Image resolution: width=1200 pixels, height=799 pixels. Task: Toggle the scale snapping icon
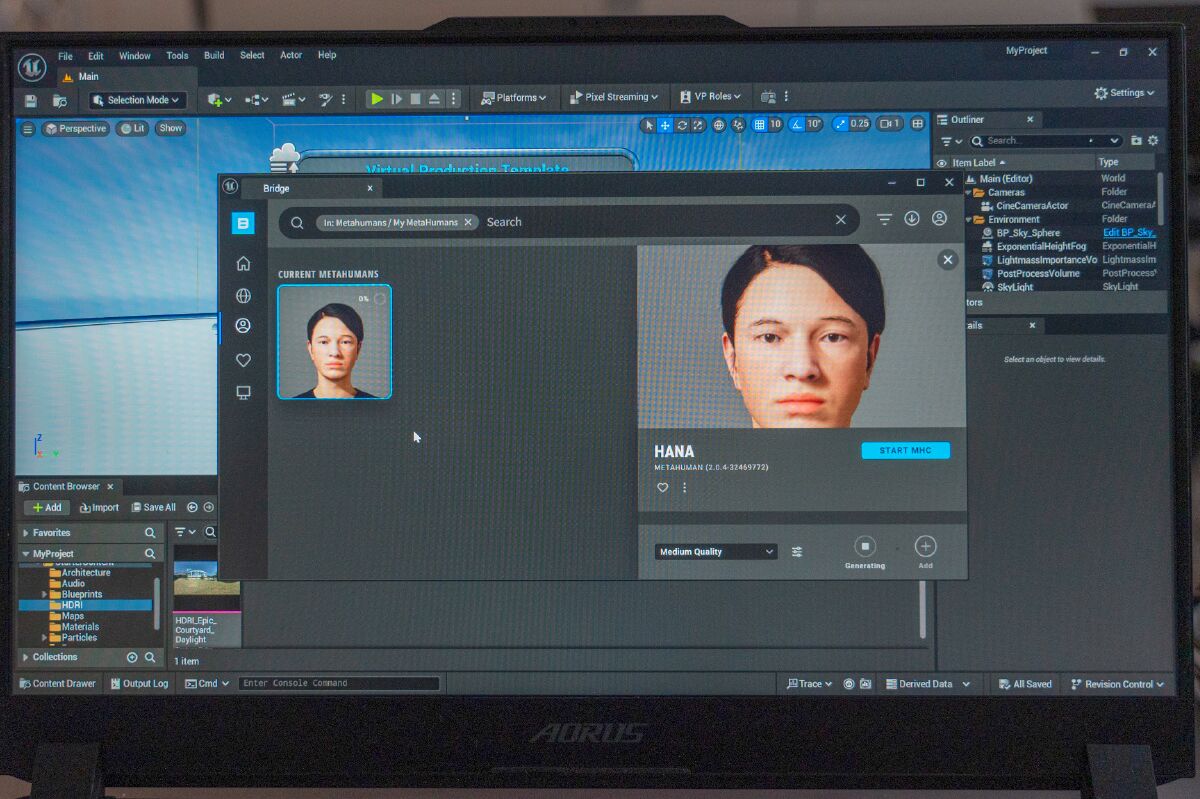point(840,124)
